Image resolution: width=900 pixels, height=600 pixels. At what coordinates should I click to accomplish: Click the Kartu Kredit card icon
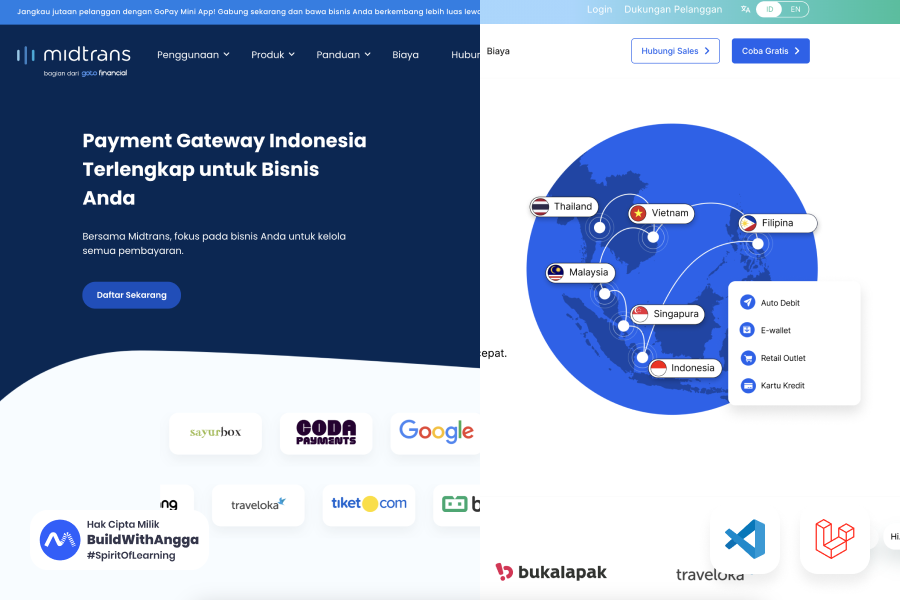coord(747,385)
